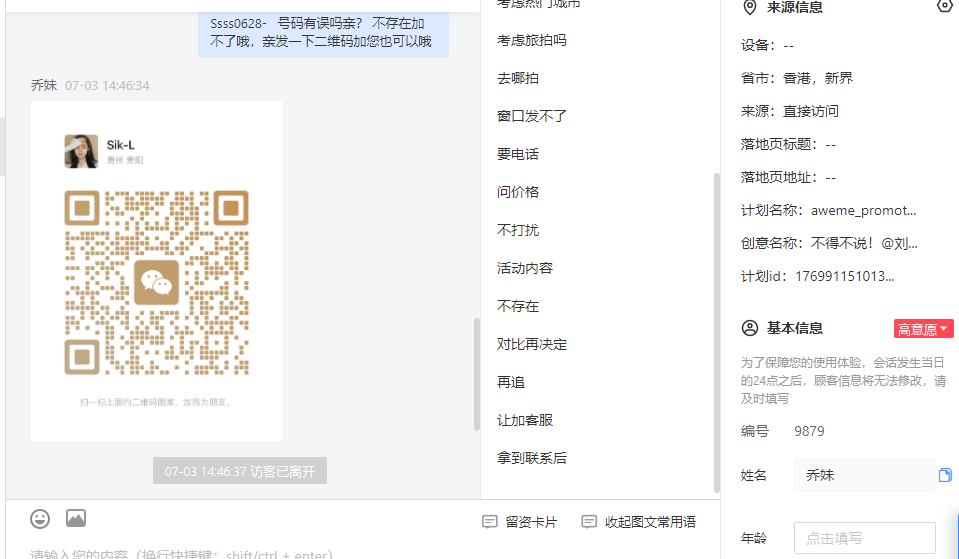The height and width of the screenshot is (559, 959).
Task: Click the 留资卡片 button
Action: [520, 522]
